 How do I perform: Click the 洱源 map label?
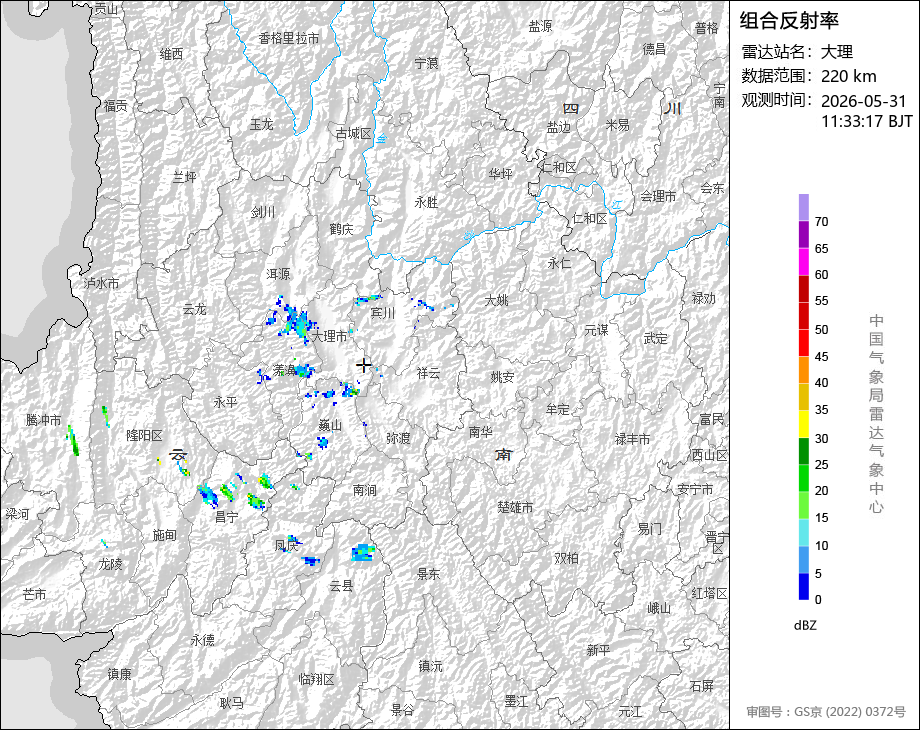(278, 274)
